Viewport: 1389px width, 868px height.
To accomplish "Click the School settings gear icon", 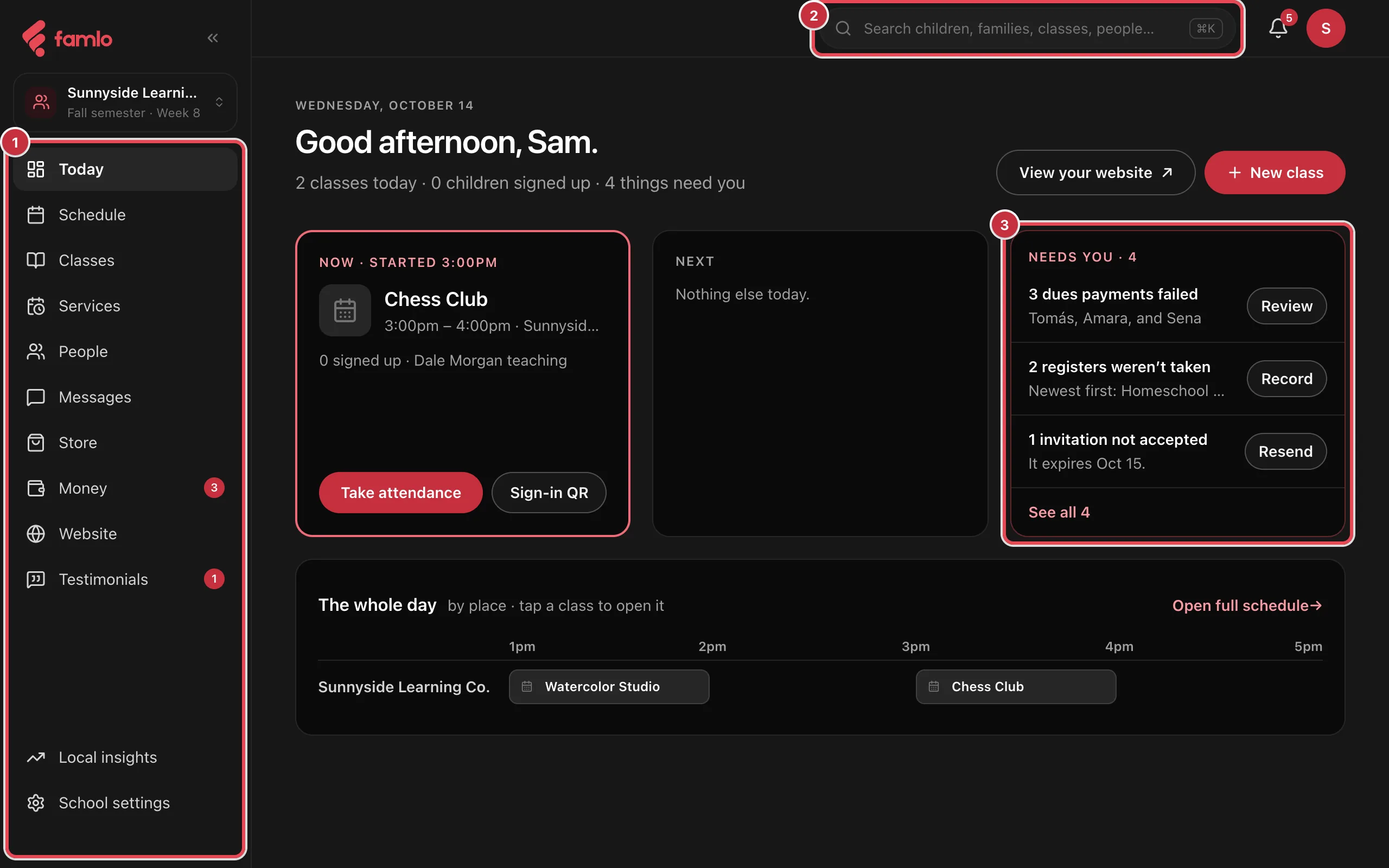I will tap(36, 802).
